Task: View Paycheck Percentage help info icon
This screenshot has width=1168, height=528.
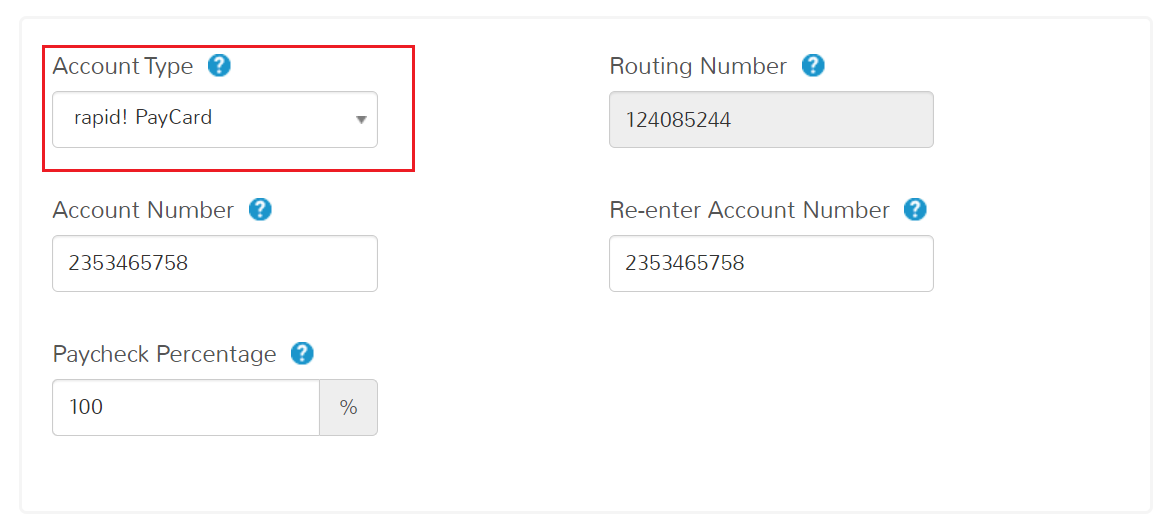Action: click(302, 354)
